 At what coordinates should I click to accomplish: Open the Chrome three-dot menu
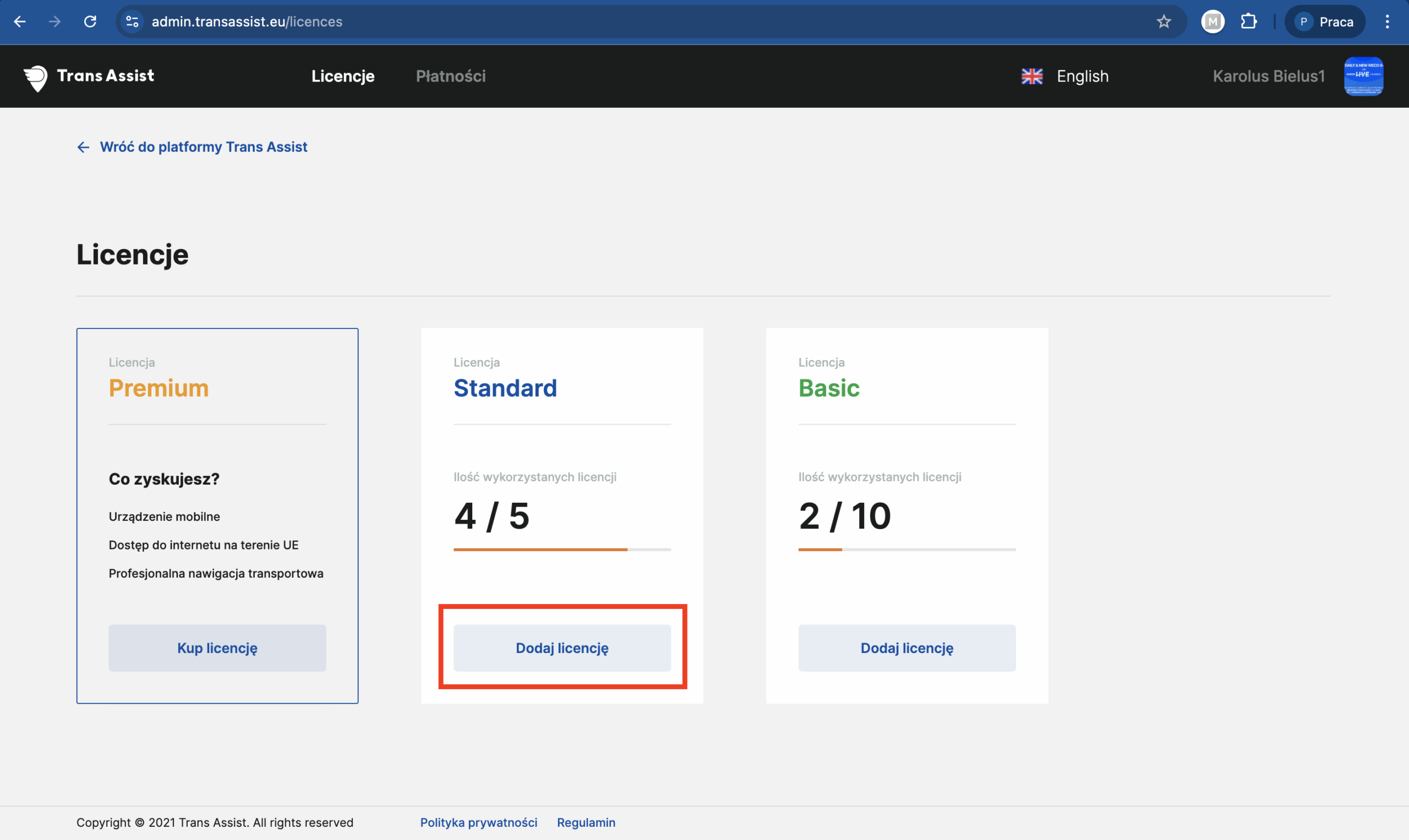pos(1387,21)
